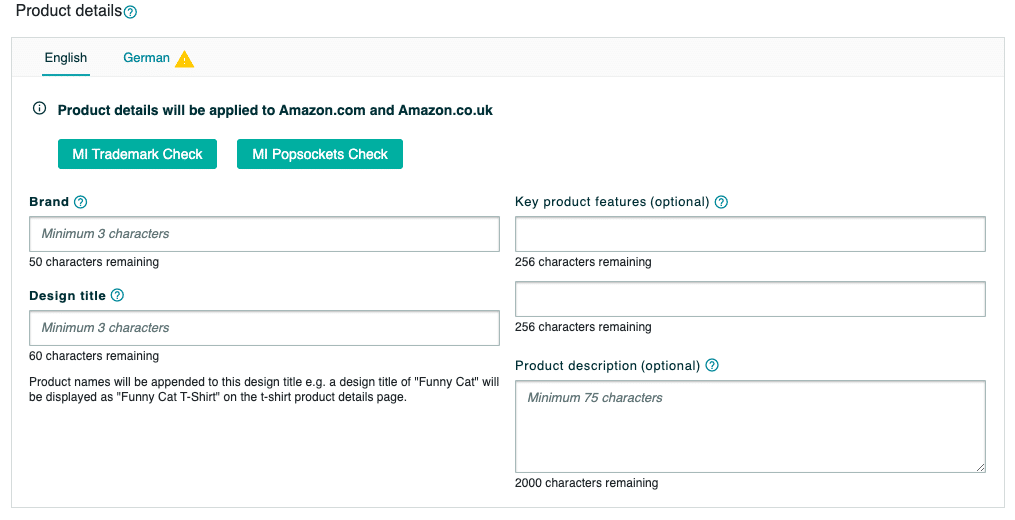Viewport: 1015px width, 520px height.
Task: Focus the first key product feature field
Action: 750,234
